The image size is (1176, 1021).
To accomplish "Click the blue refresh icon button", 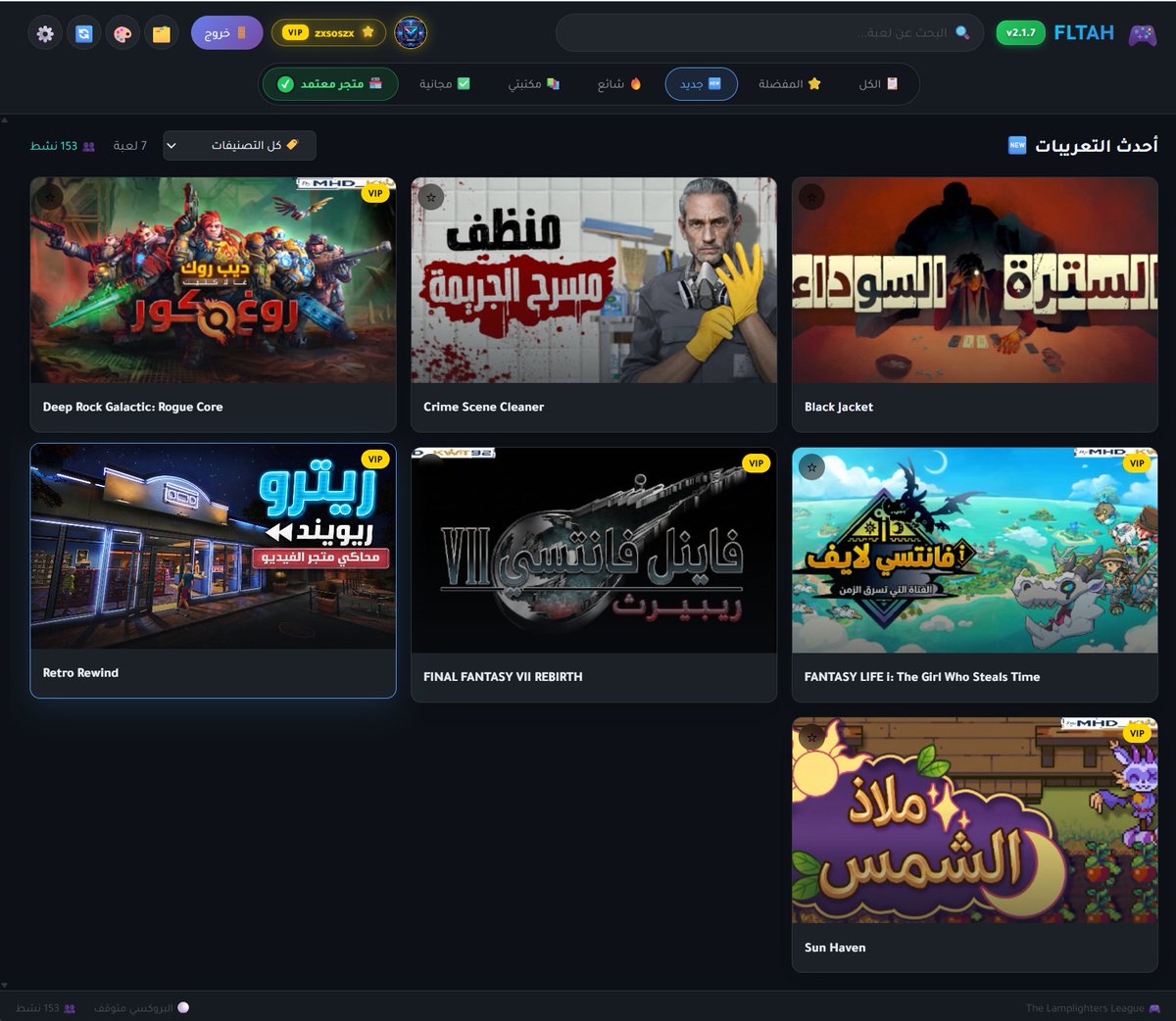I will (83, 33).
